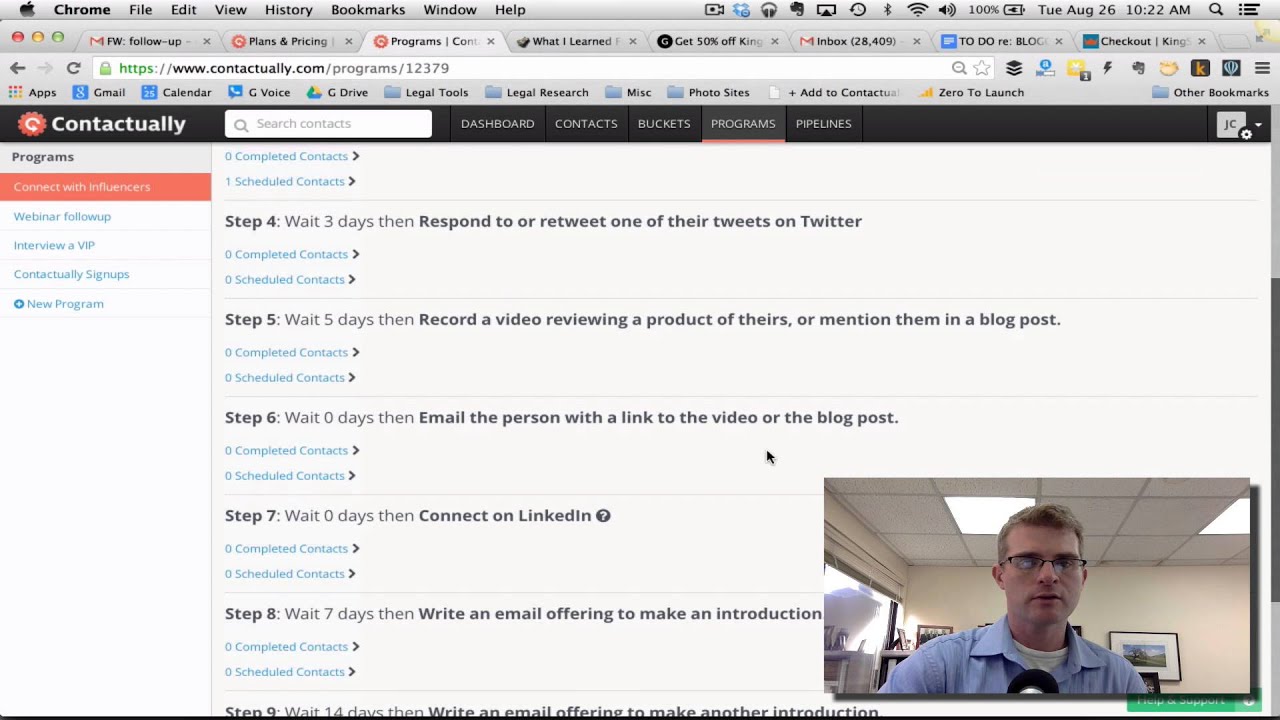
Task: Expand the 1 Scheduled Contacts list
Action: 290,182
